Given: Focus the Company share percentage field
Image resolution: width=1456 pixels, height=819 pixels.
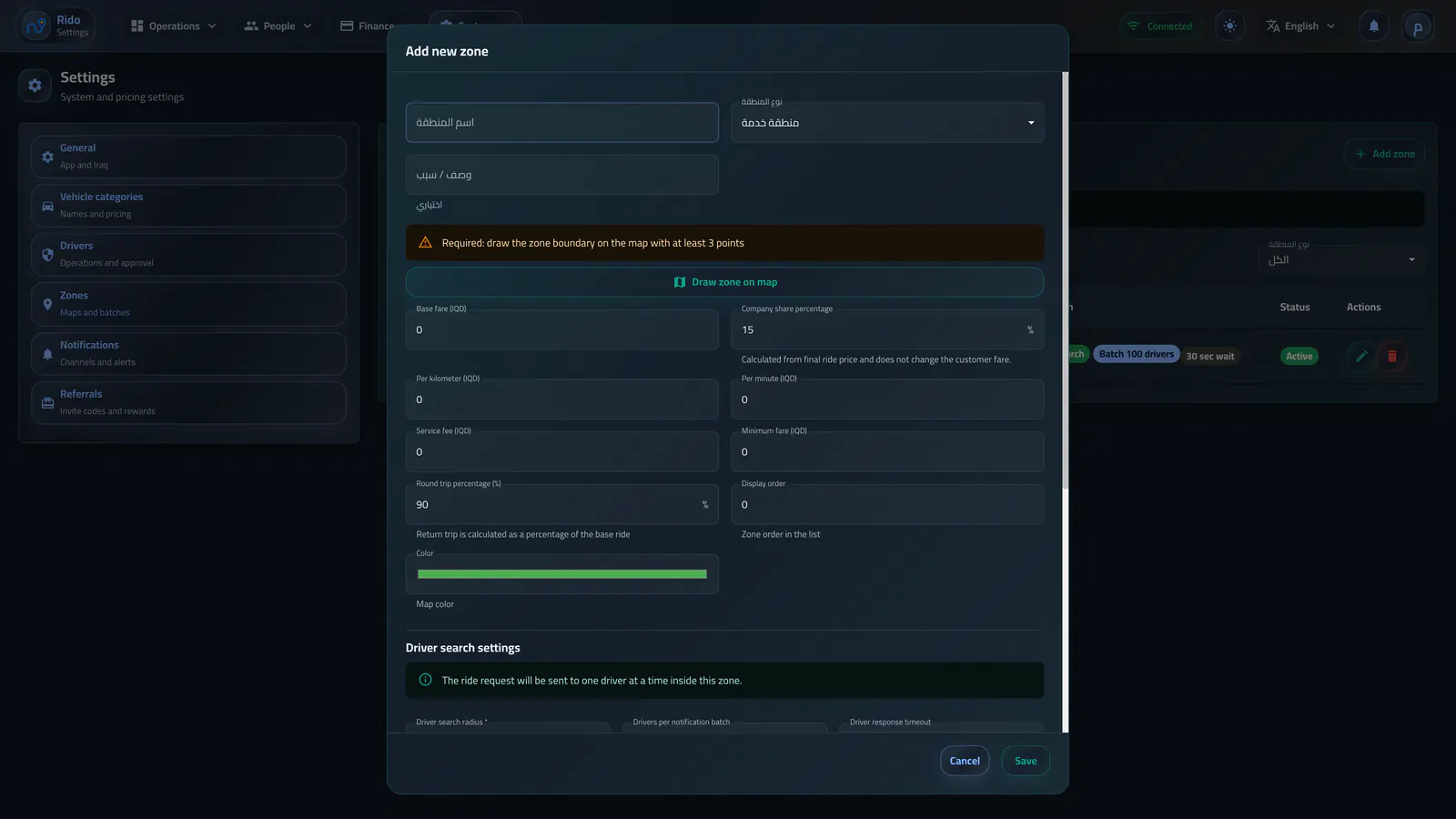Looking at the screenshot, I should [x=887, y=329].
